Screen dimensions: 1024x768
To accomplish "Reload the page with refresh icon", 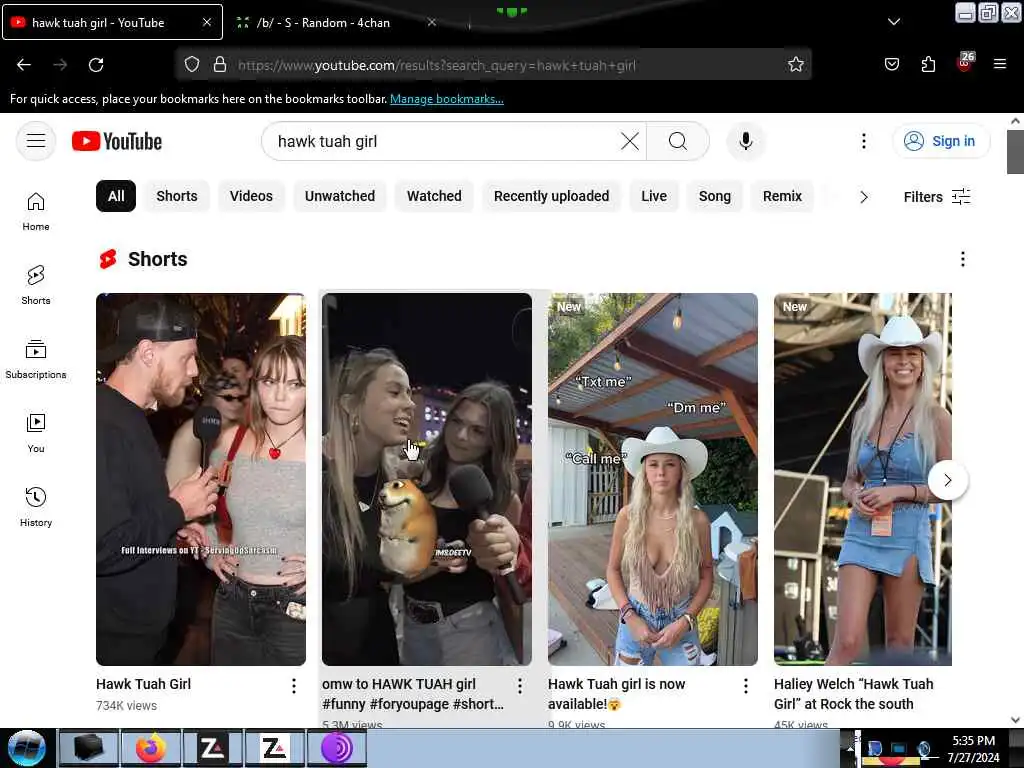I will (96, 65).
